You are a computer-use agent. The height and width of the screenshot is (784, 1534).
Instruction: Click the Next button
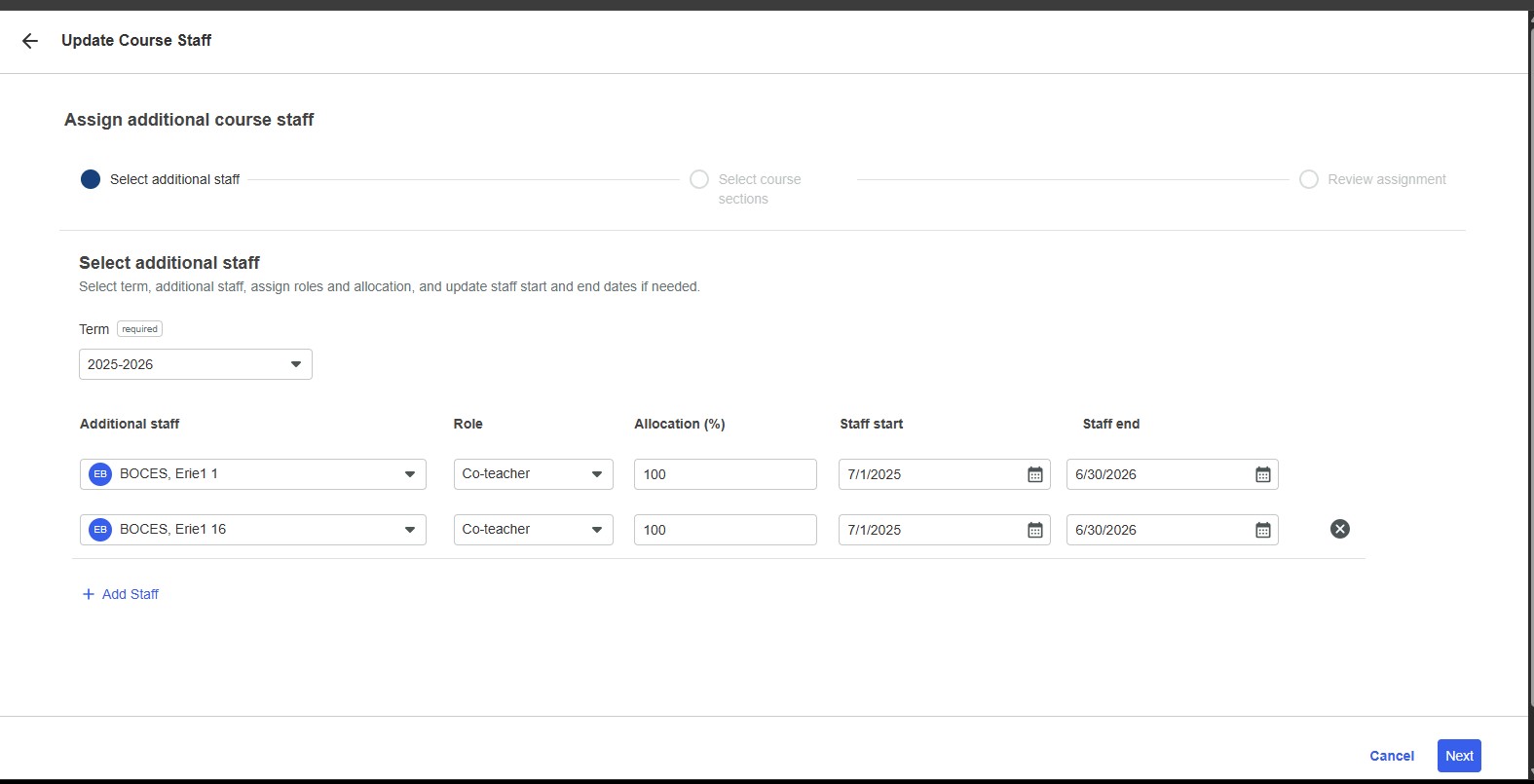click(1458, 756)
